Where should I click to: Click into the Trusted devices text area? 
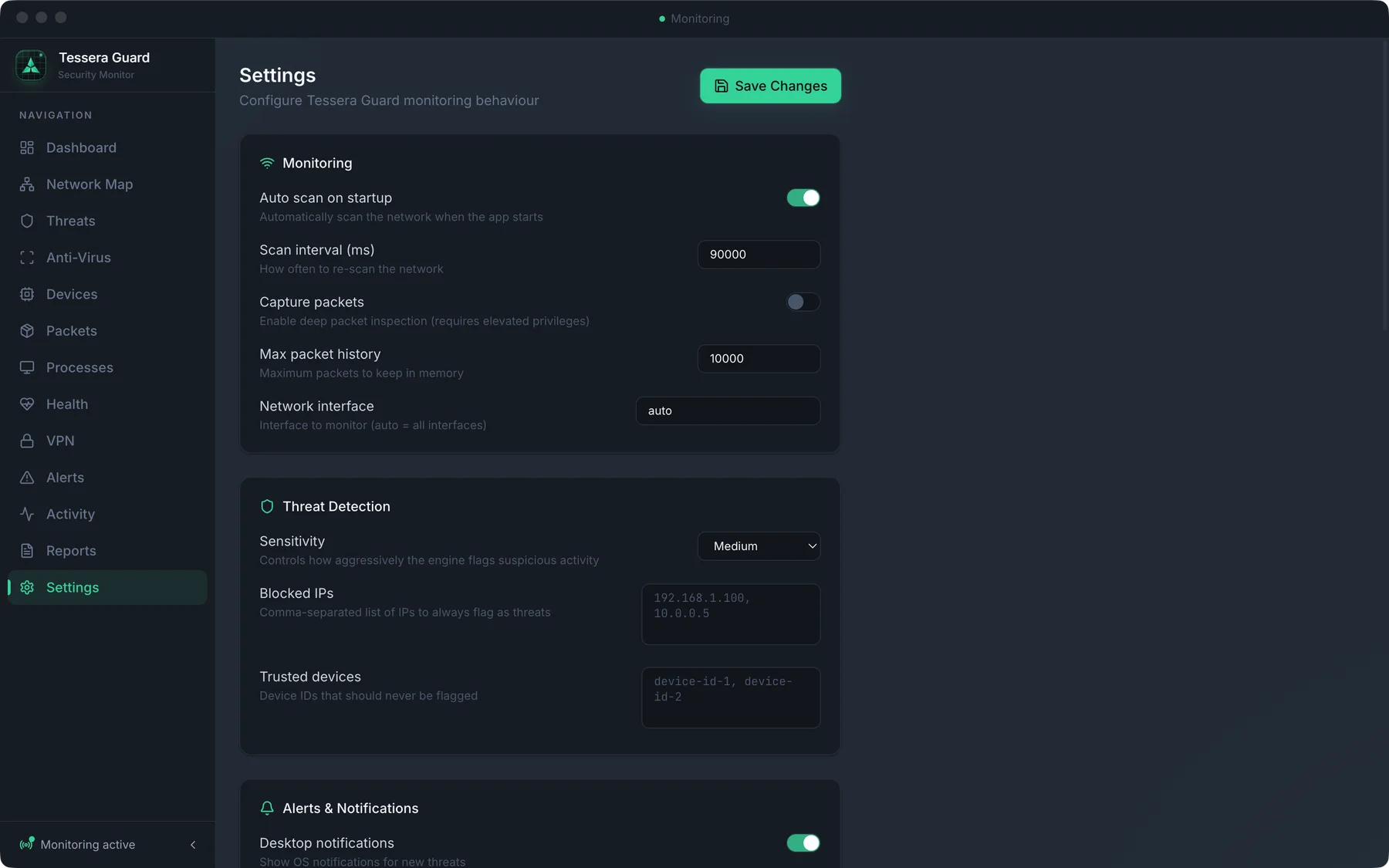coord(731,697)
